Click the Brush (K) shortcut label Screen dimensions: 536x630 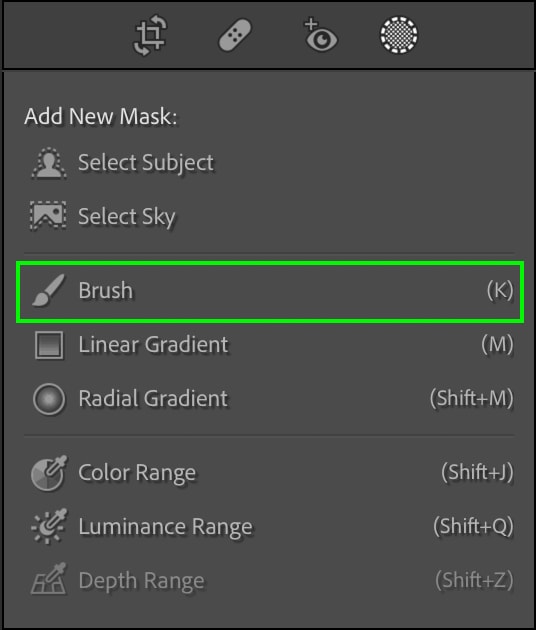500,290
